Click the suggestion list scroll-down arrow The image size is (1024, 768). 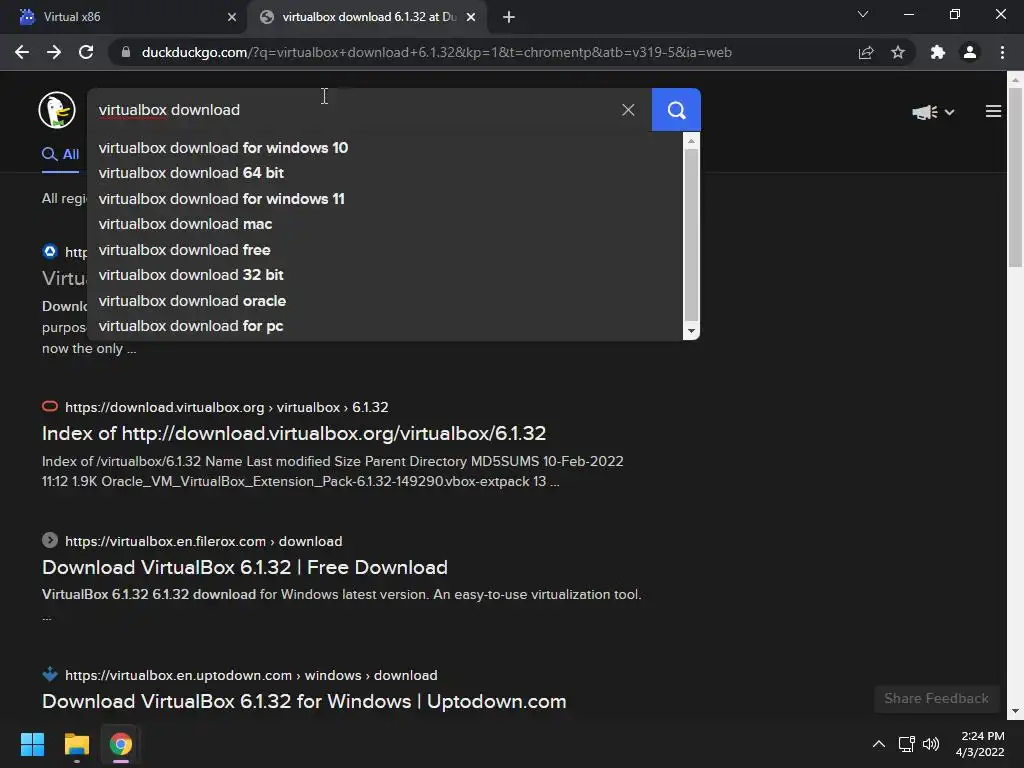pos(691,331)
